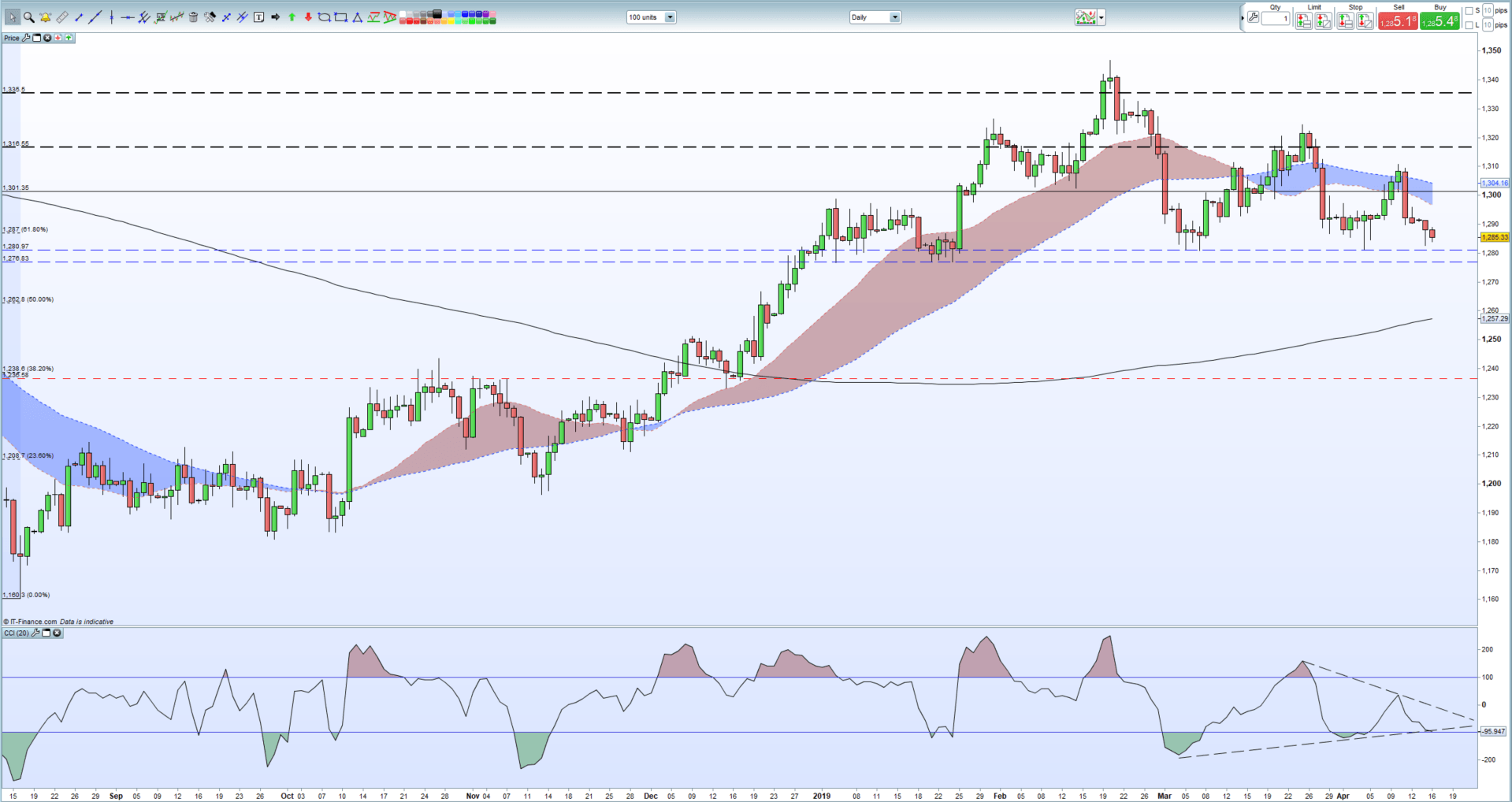Screen dimensions: 1512x802
Task: Click the Qty input field
Action: pos(1276,18)
